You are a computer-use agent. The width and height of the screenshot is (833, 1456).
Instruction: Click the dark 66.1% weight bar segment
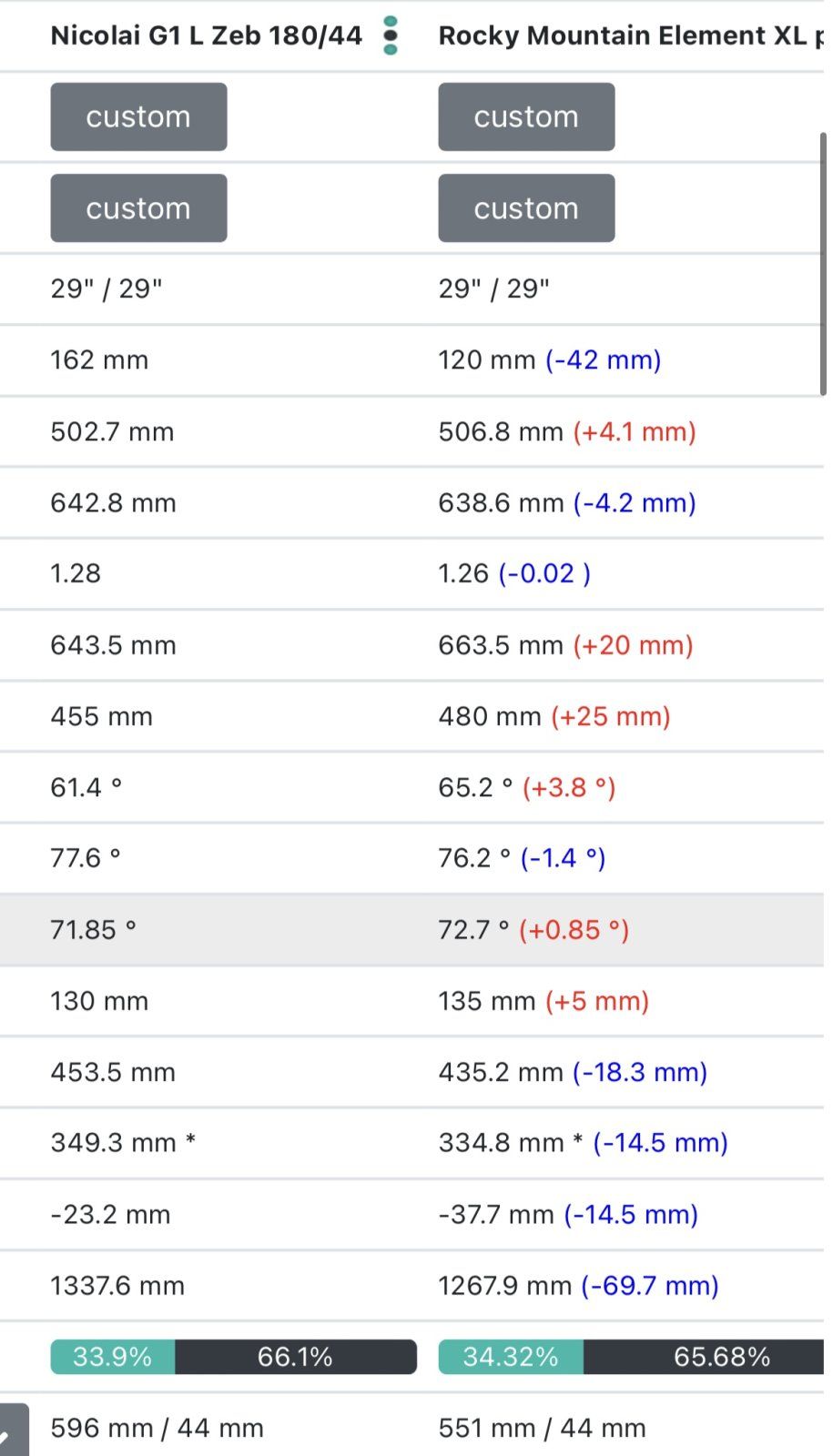pyautogui.click(x=295, y=1357)
